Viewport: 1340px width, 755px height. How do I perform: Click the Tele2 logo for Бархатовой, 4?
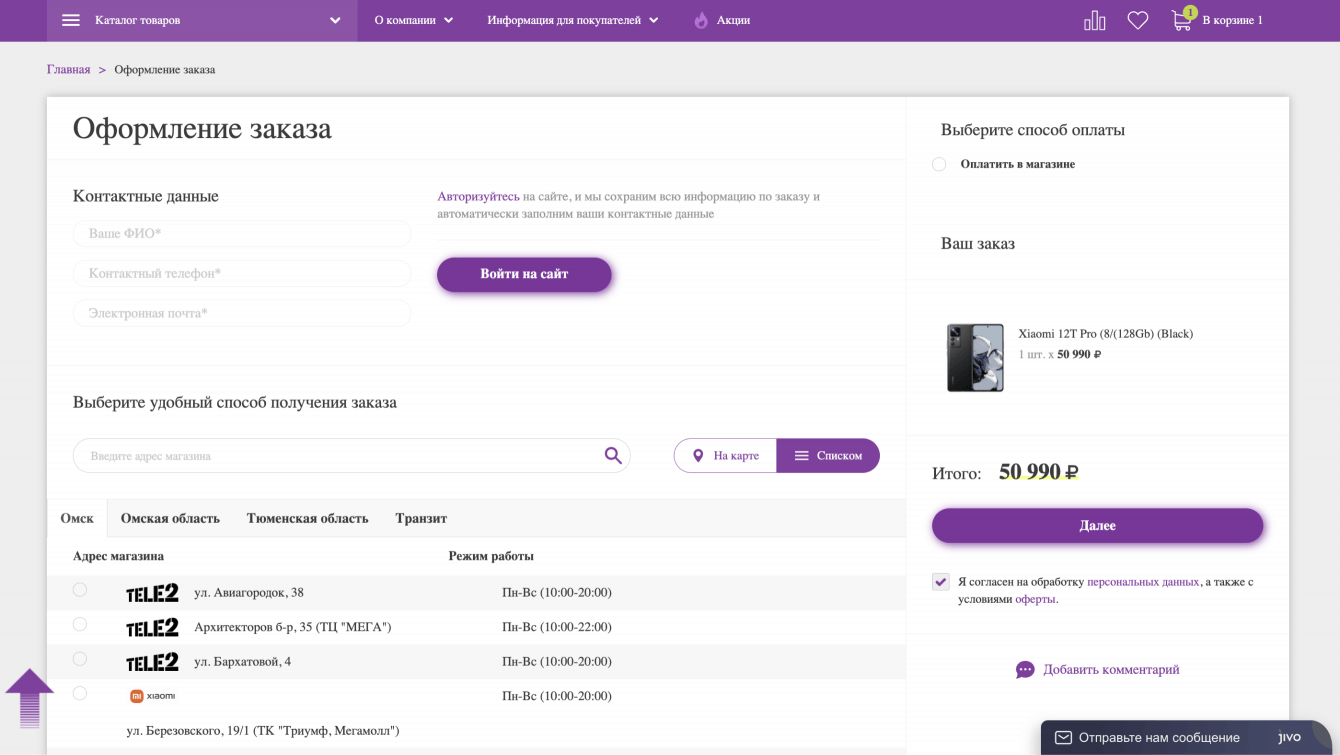pos(152,662)
